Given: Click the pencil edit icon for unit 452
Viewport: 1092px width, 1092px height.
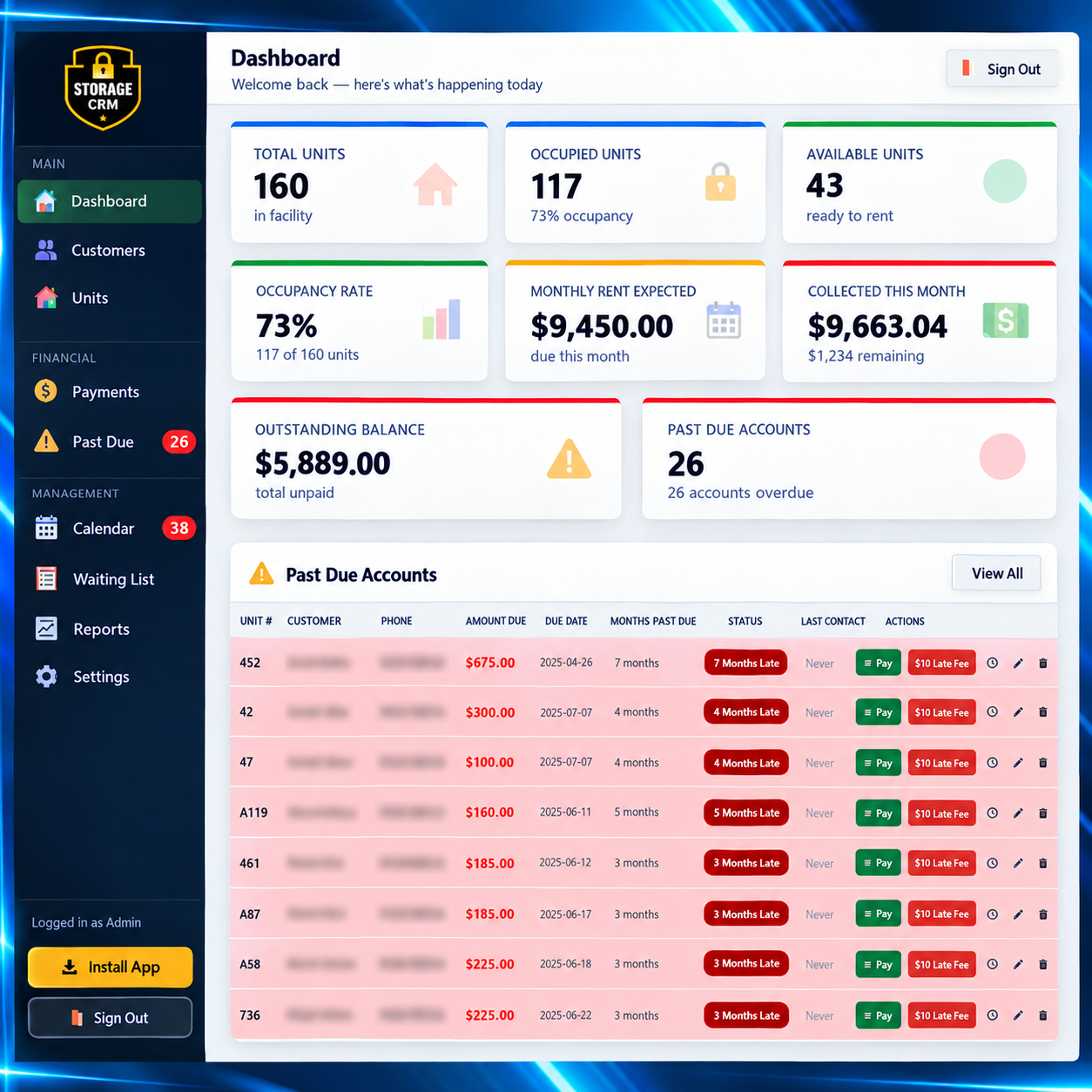Looking at the screenshot, I should [1018, 664].
